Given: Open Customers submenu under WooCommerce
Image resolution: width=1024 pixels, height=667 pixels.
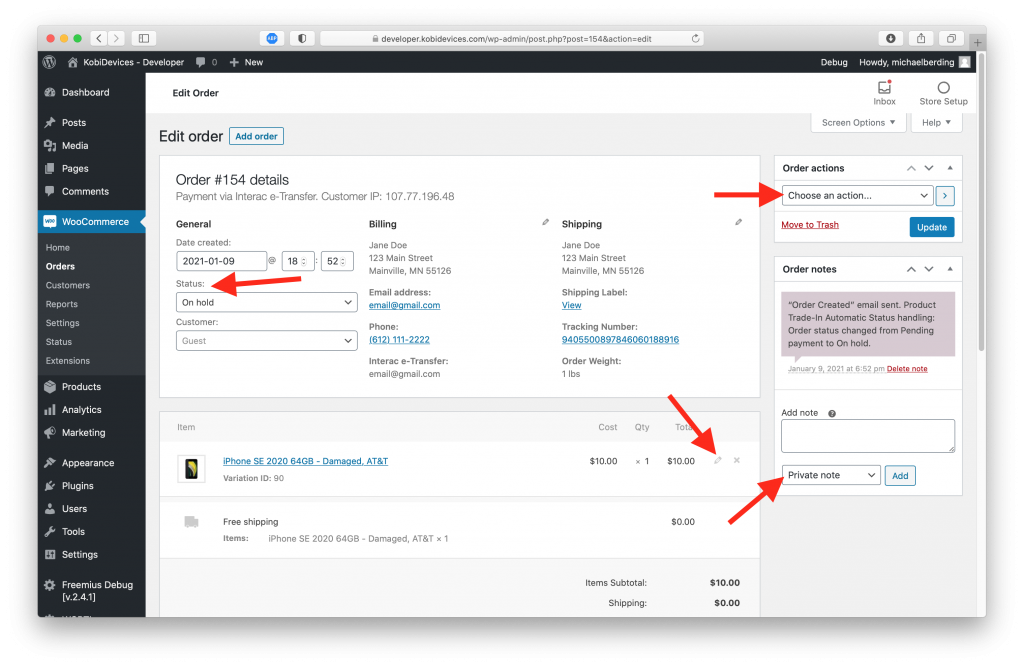Looking at the screenshot, I should pyautogui.click(x=68, y=285).
